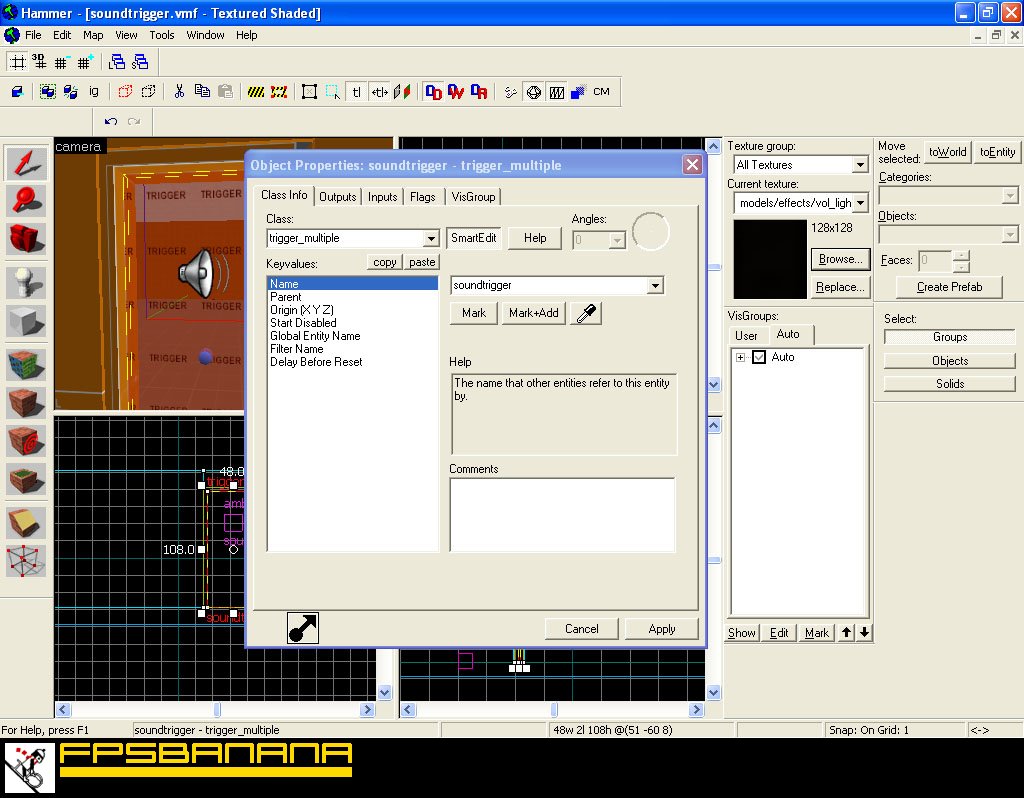Select the Block tool
This screenshot has width=1024, height=798.
click(x=26, y=322)
